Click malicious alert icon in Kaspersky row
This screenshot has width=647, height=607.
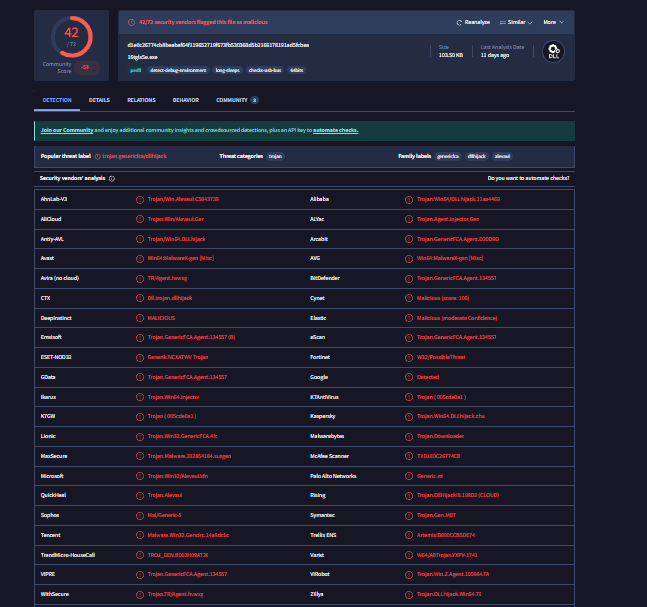click(409, 415)
